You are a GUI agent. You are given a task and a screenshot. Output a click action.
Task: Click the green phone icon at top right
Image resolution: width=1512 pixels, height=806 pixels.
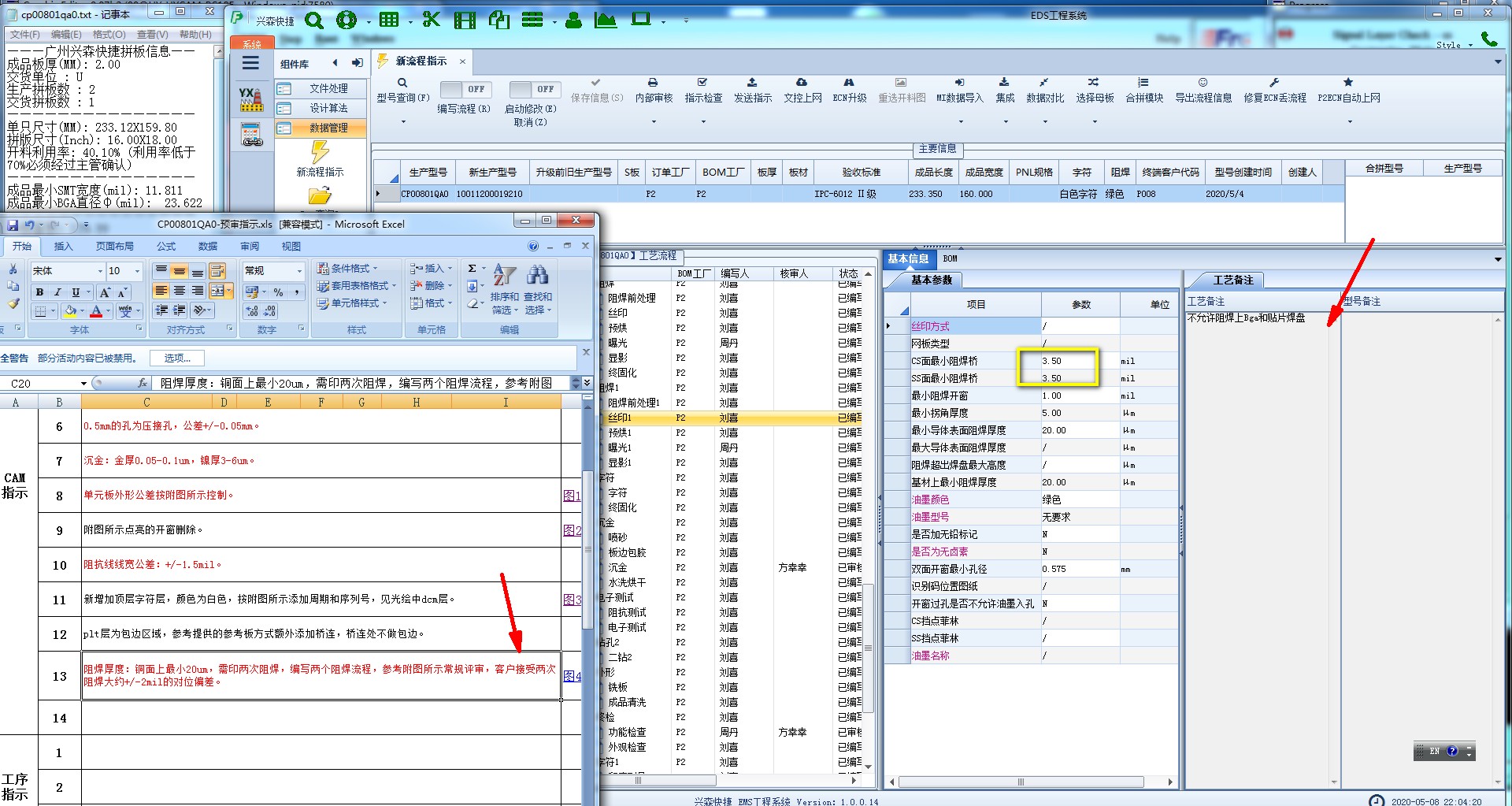1489,38
